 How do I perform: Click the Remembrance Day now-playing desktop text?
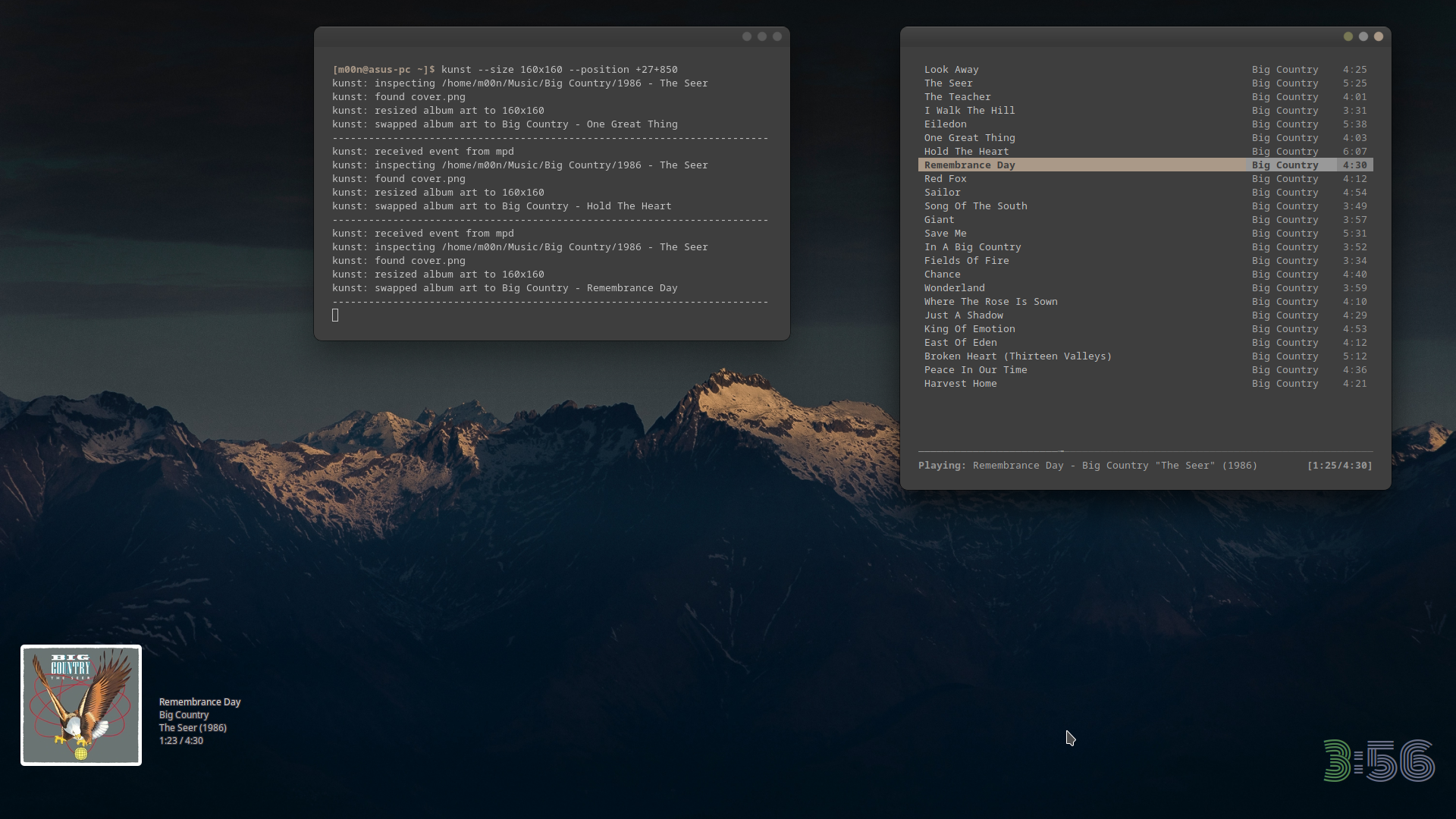199,702
